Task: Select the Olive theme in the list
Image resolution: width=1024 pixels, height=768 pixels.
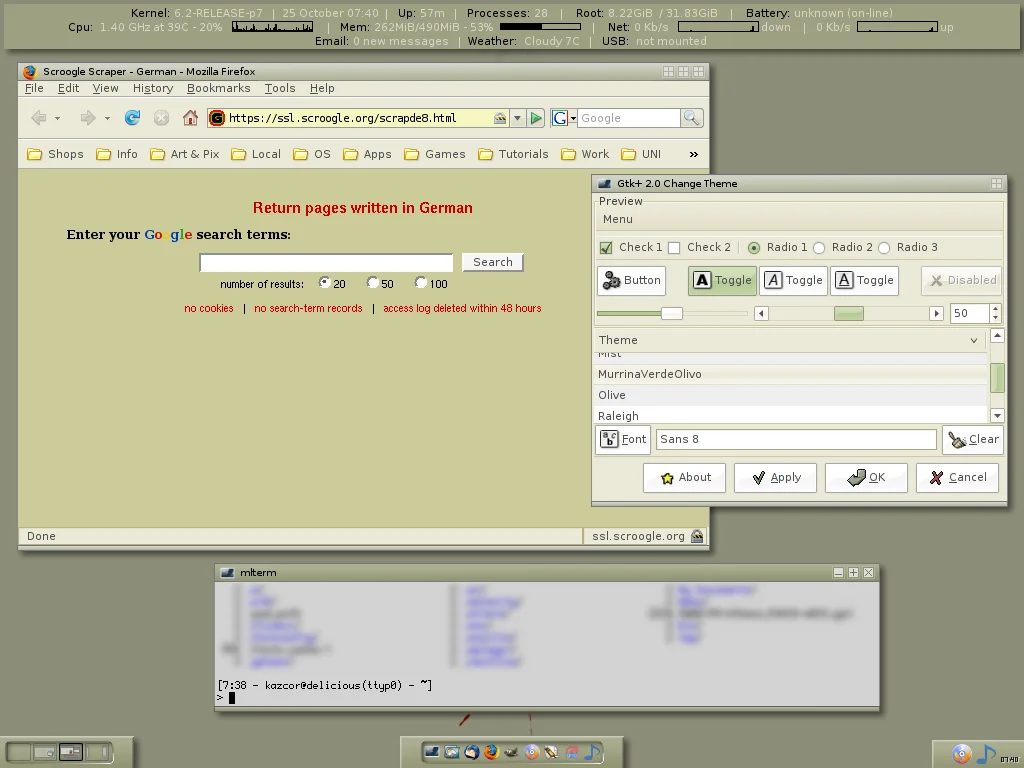Action: click(x=792, y=395)
